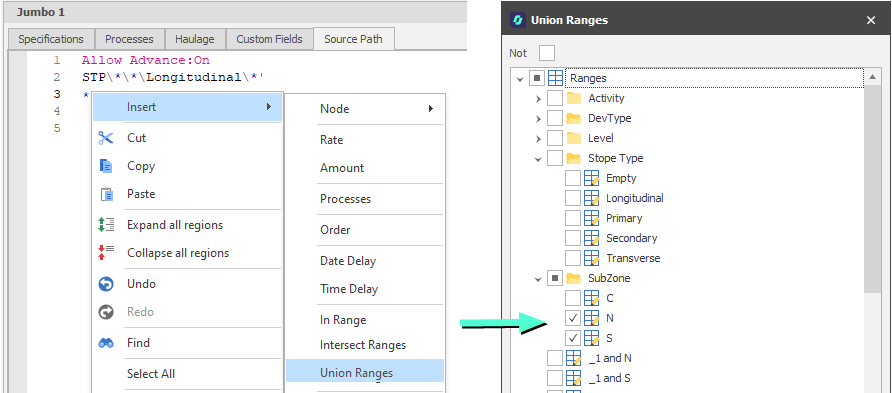Expand the Level folder node
892x393 pixels.
pyautogui.click(x=538, y=138)
